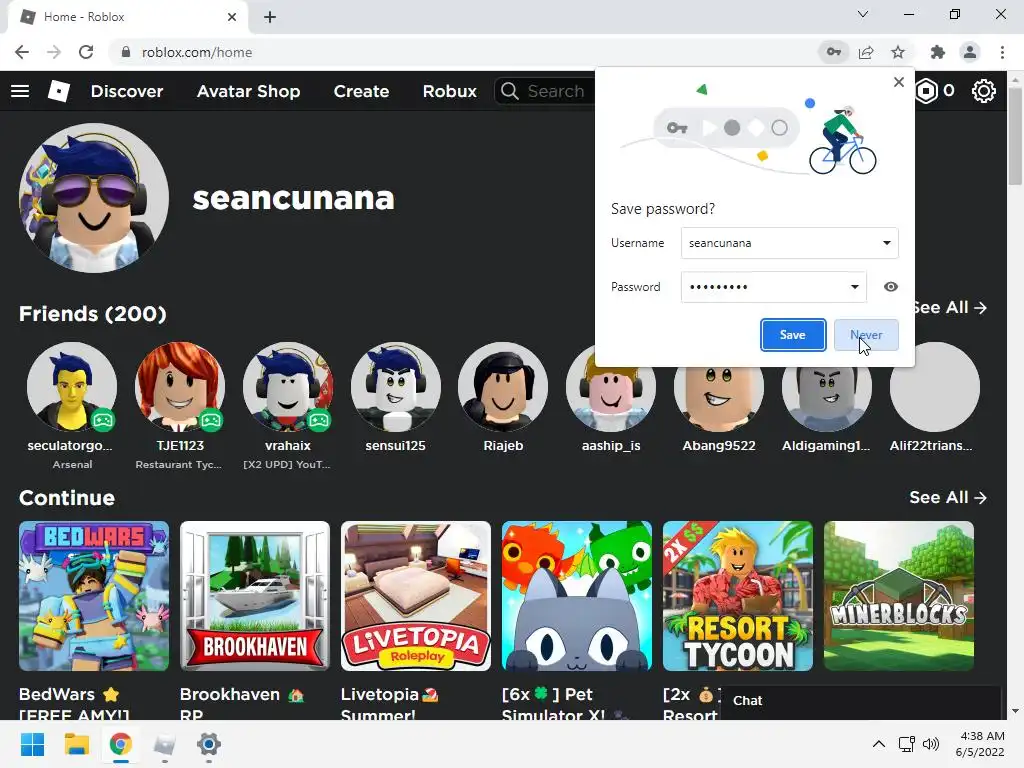The image size is (1024, 768).
Task: Open the Brookhaven game thumbnail
Action: click(x=255, y=596)
